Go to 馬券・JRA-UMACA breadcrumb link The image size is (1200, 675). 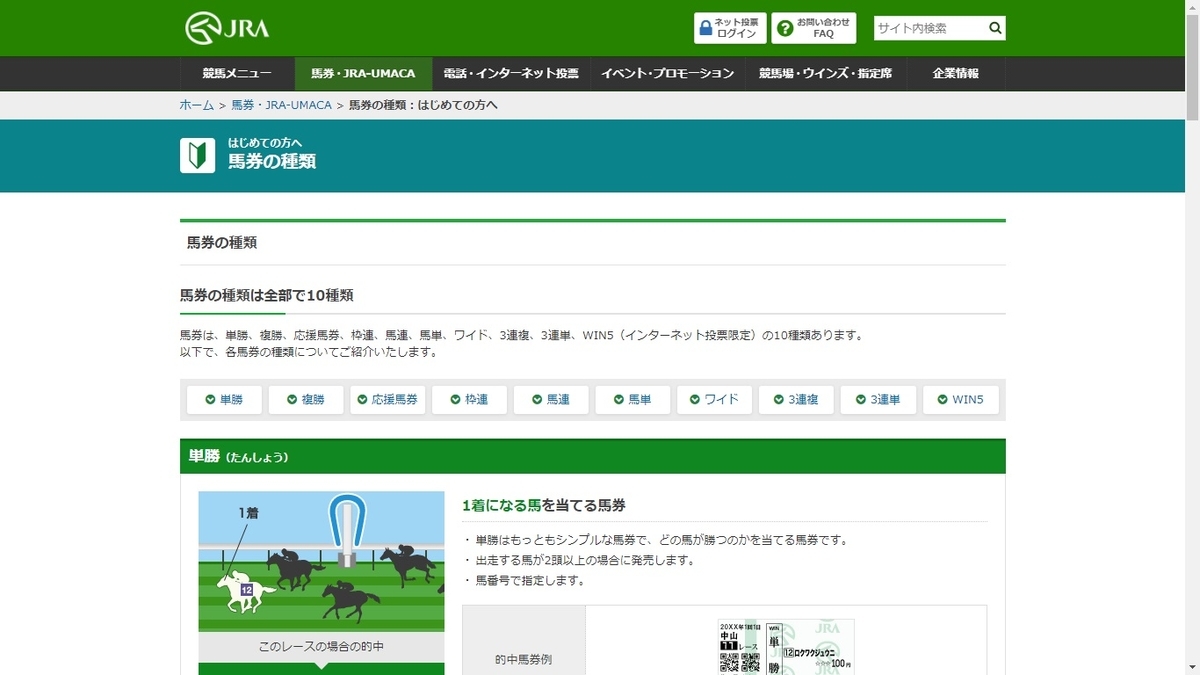click(x=281, y=105)
